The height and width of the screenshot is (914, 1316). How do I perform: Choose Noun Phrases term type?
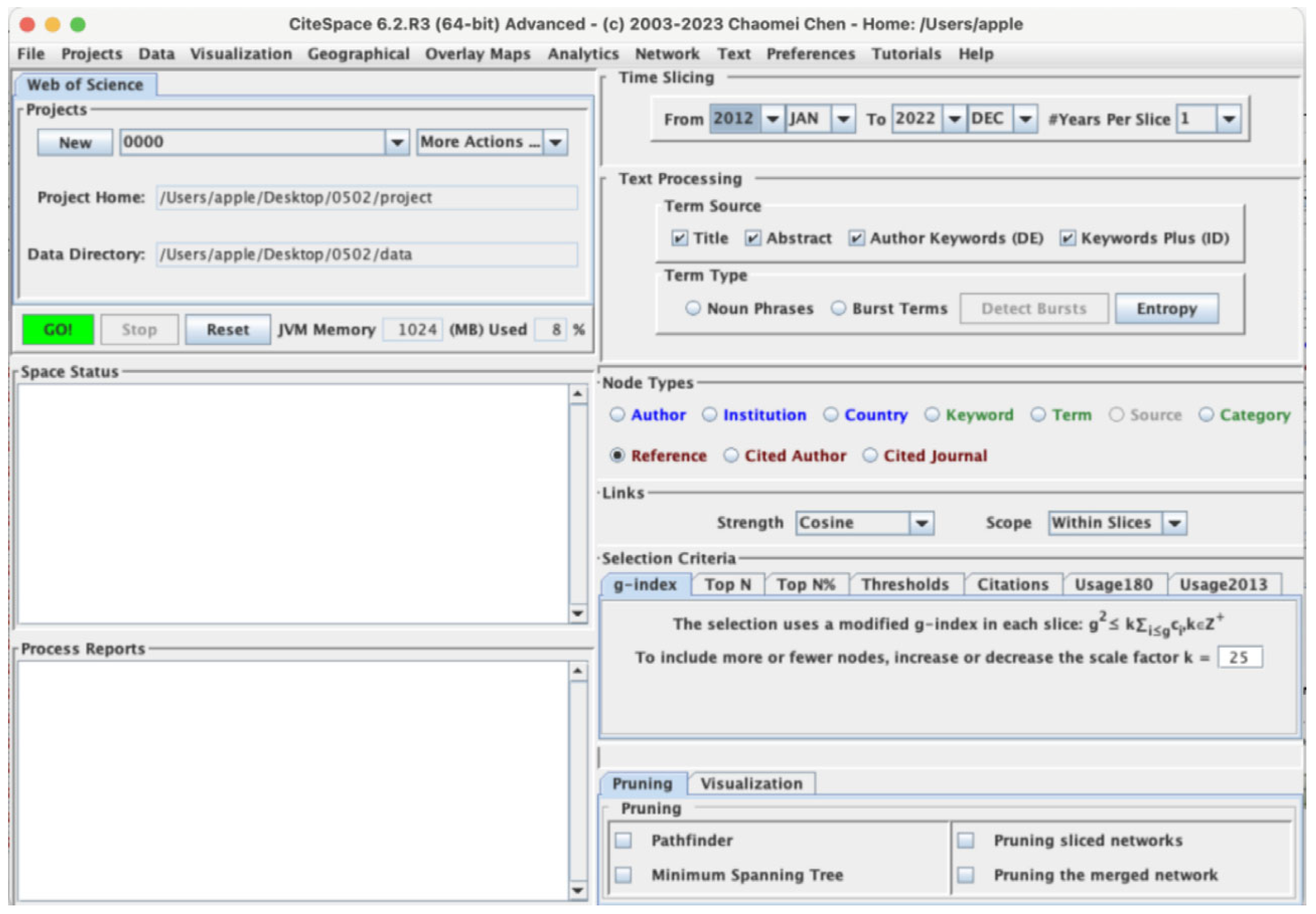[692, 309]
